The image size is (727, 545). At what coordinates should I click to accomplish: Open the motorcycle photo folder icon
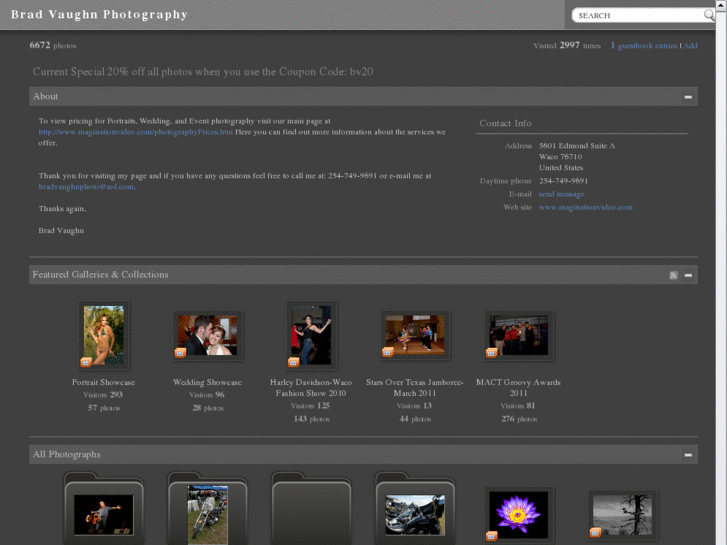(207, 512)
